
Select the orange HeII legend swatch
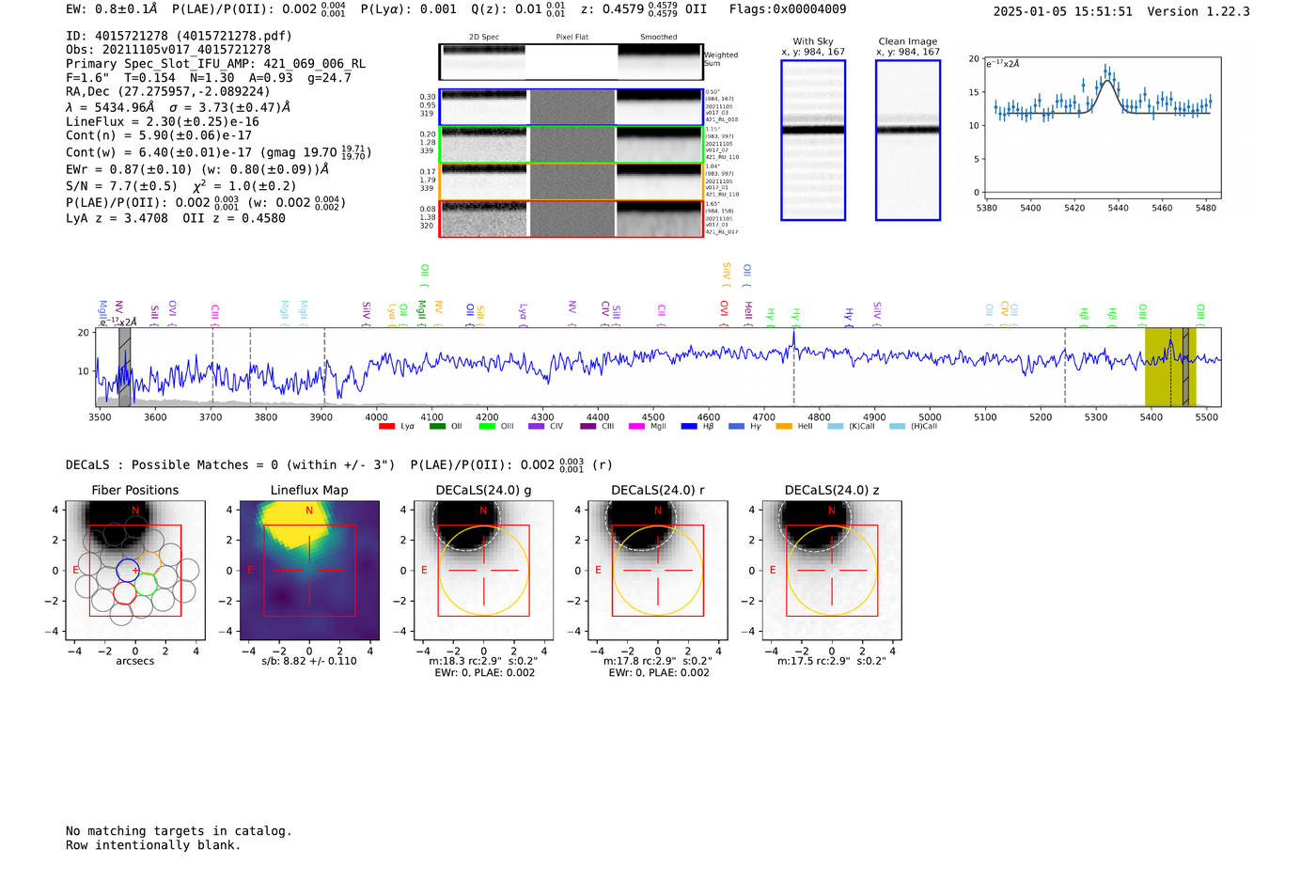coord(784,427)
